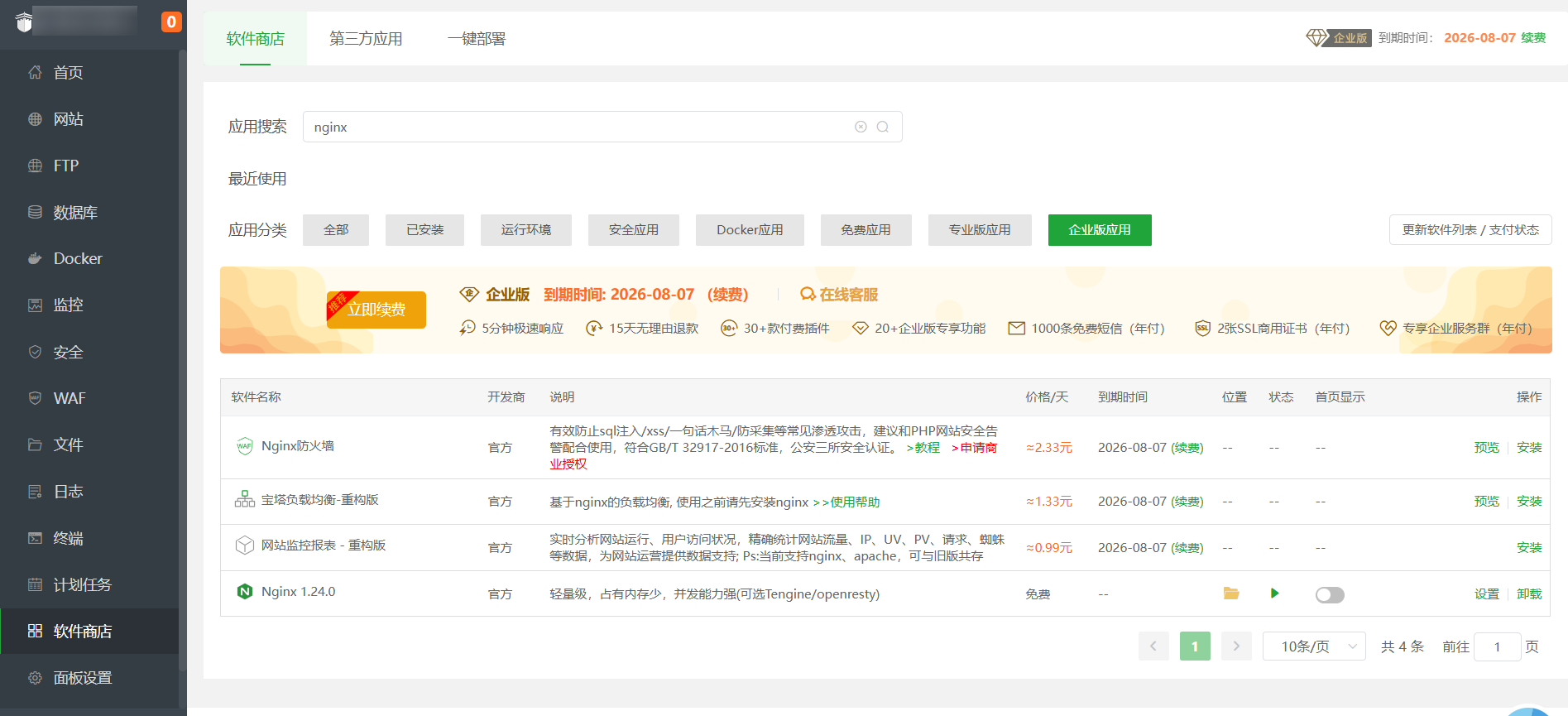The image size is (1568, 716).
Task: Click the folder icon in Nginx 1.24.0 row
Action: 1230,593
